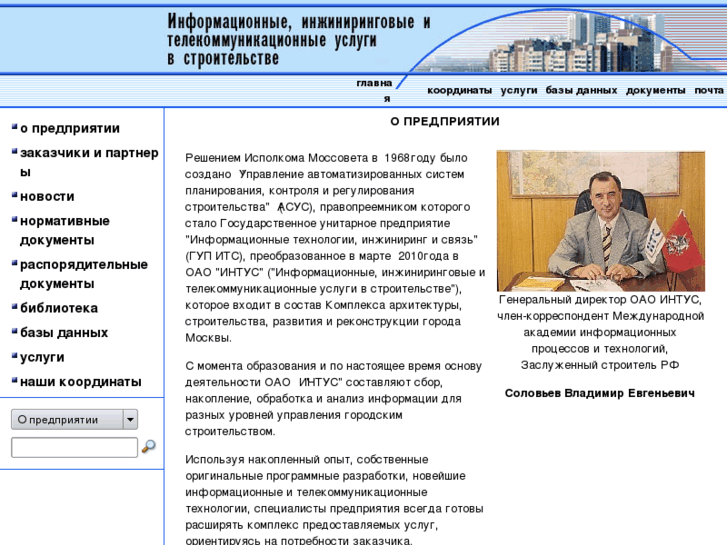Go to 'о предприятии' sidebar link

(x=70, y=128)
